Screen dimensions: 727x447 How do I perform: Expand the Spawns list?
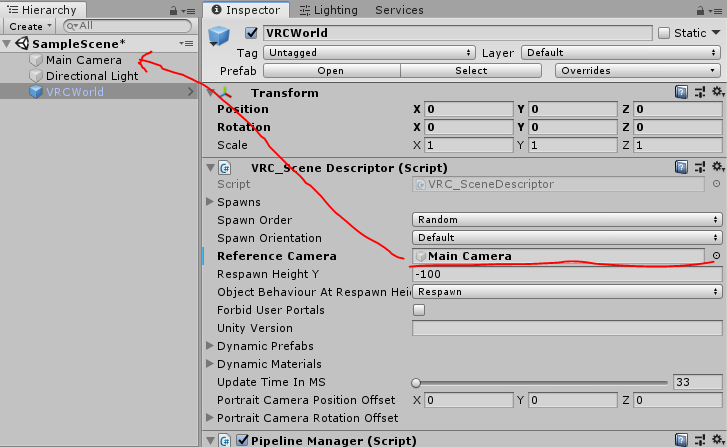pos(210,202)
